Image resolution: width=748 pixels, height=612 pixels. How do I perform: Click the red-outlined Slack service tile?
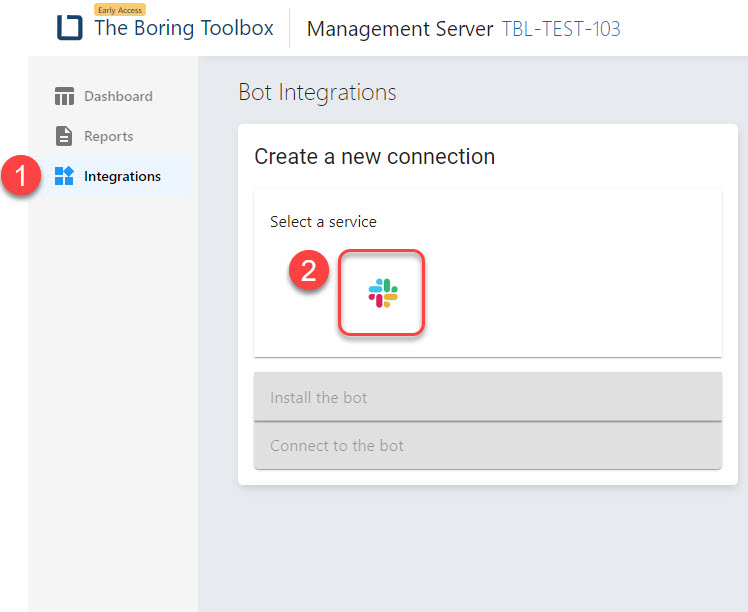point(382,292)
